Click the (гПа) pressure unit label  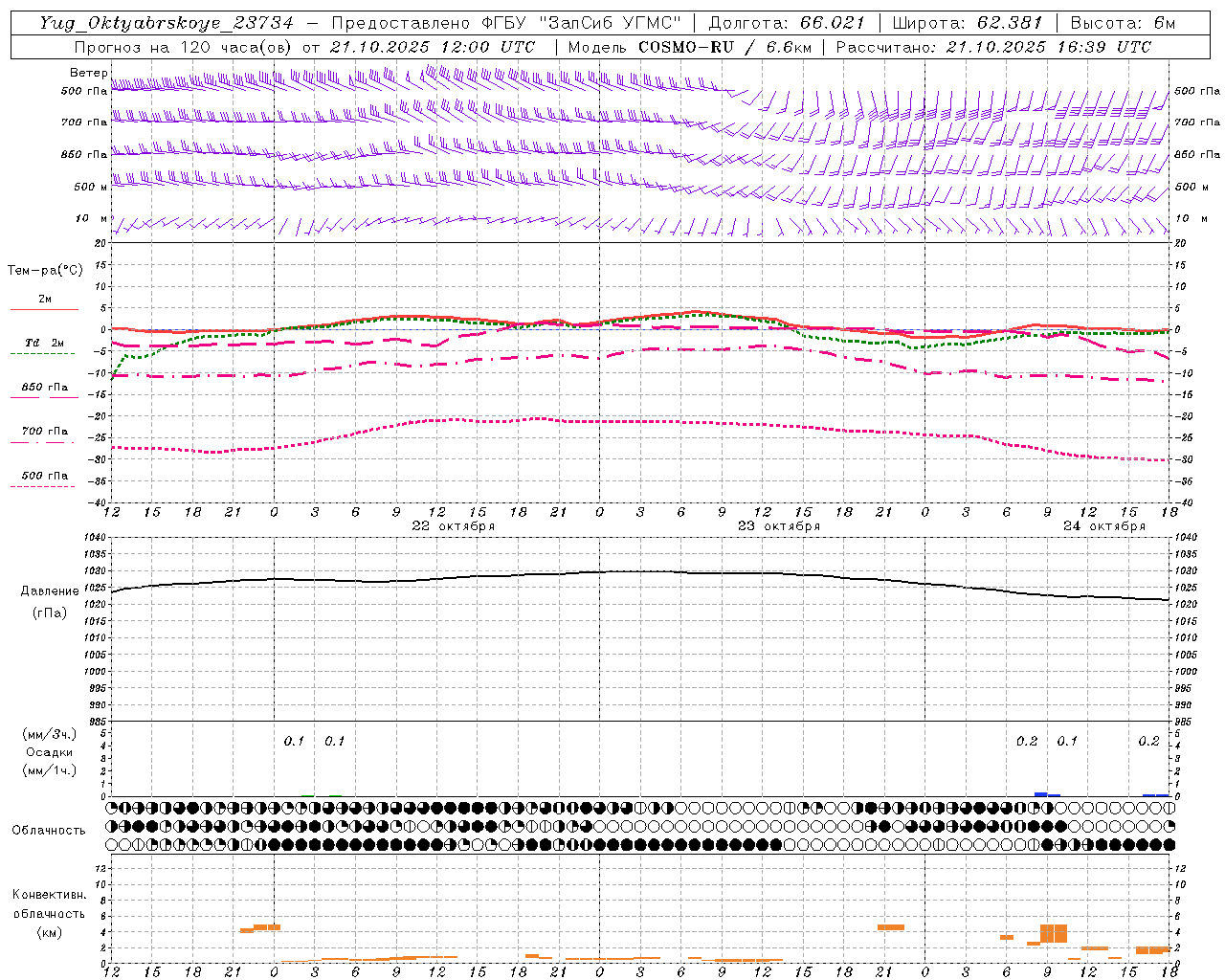(50, 613)
